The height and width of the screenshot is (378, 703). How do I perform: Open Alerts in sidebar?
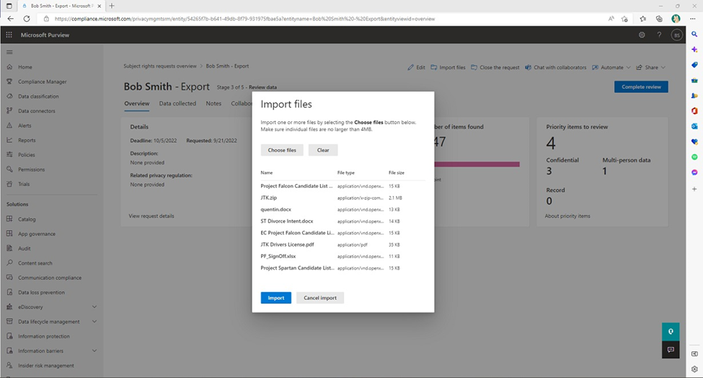click(x=25, y=126)
